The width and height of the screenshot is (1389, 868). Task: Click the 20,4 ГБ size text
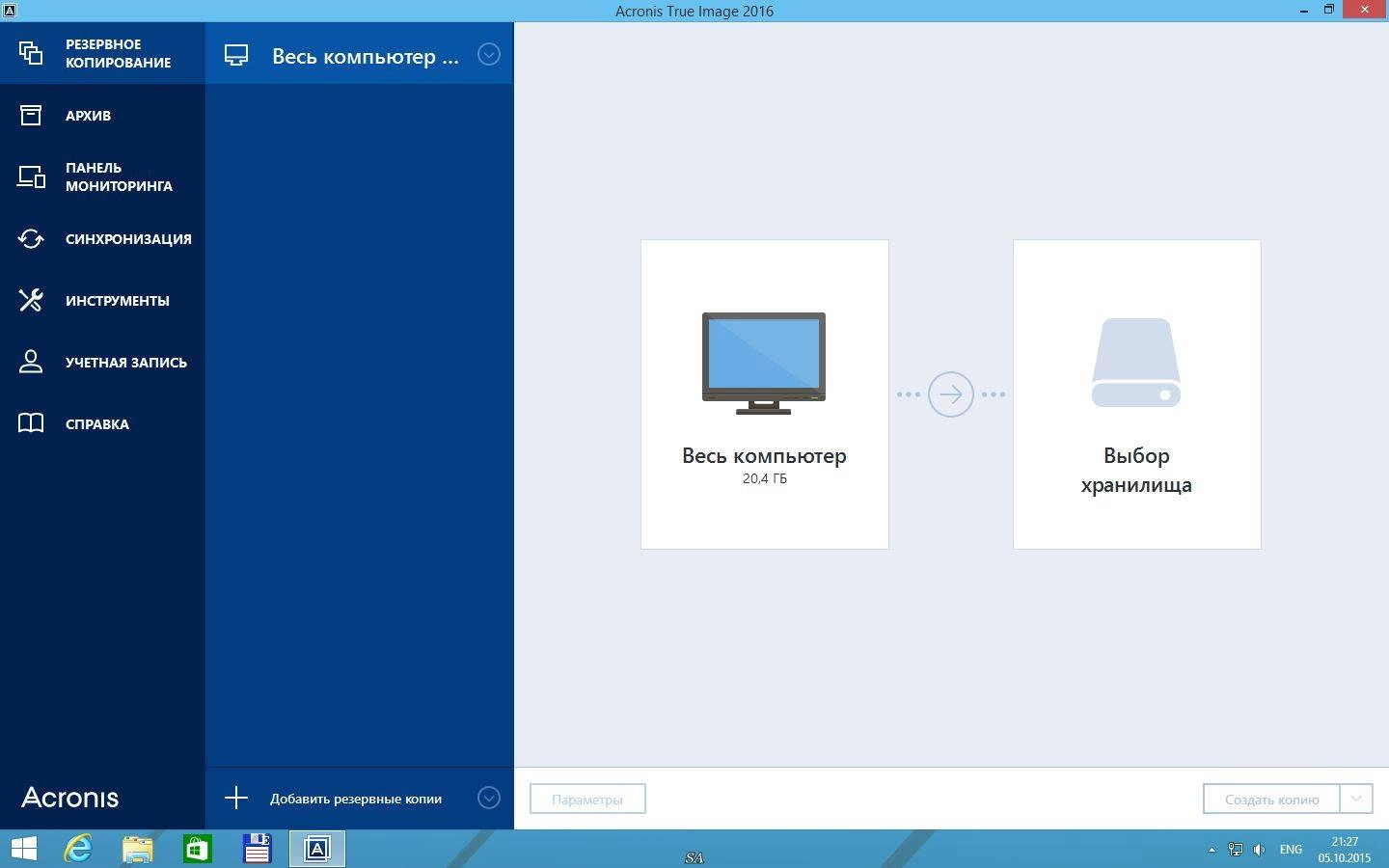(765, 478)
